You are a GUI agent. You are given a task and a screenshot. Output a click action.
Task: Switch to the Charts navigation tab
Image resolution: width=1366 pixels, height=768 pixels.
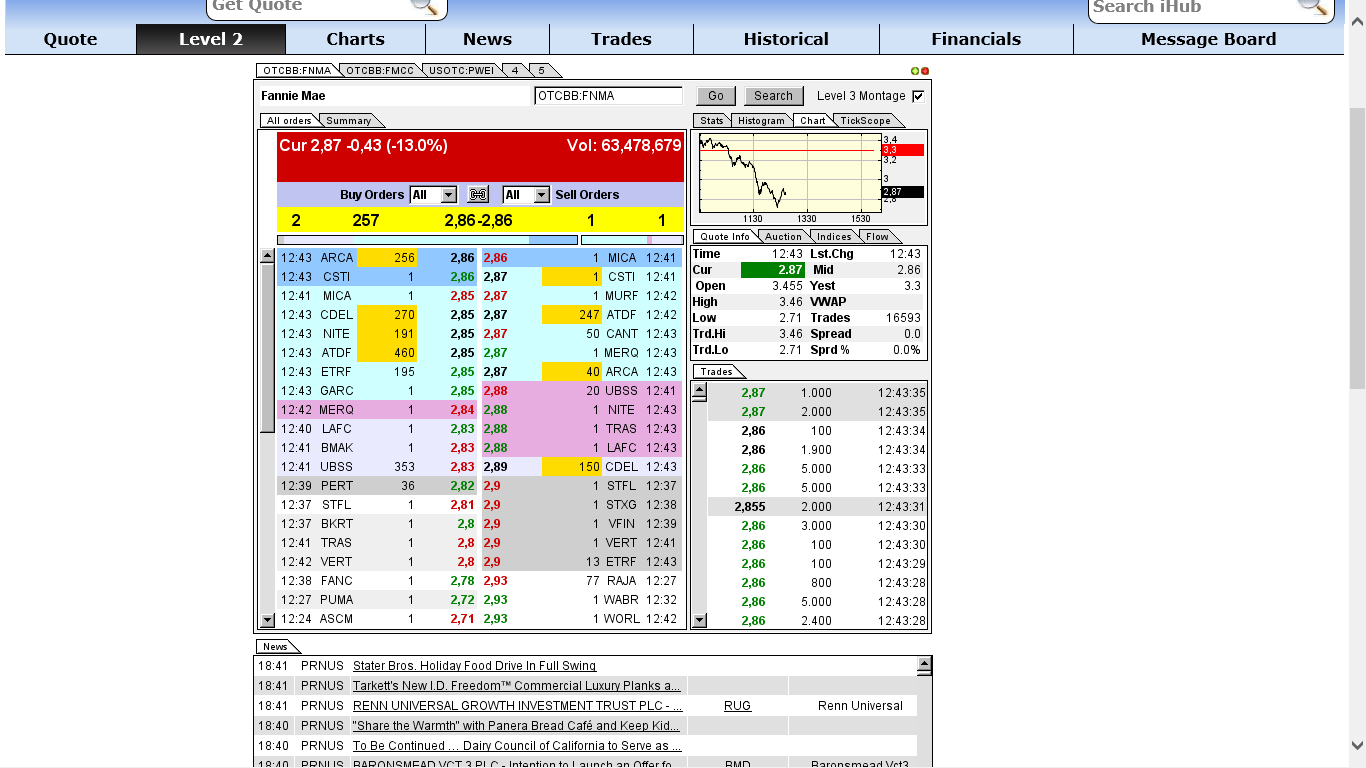pyautogui.click(x=355, y=39)
